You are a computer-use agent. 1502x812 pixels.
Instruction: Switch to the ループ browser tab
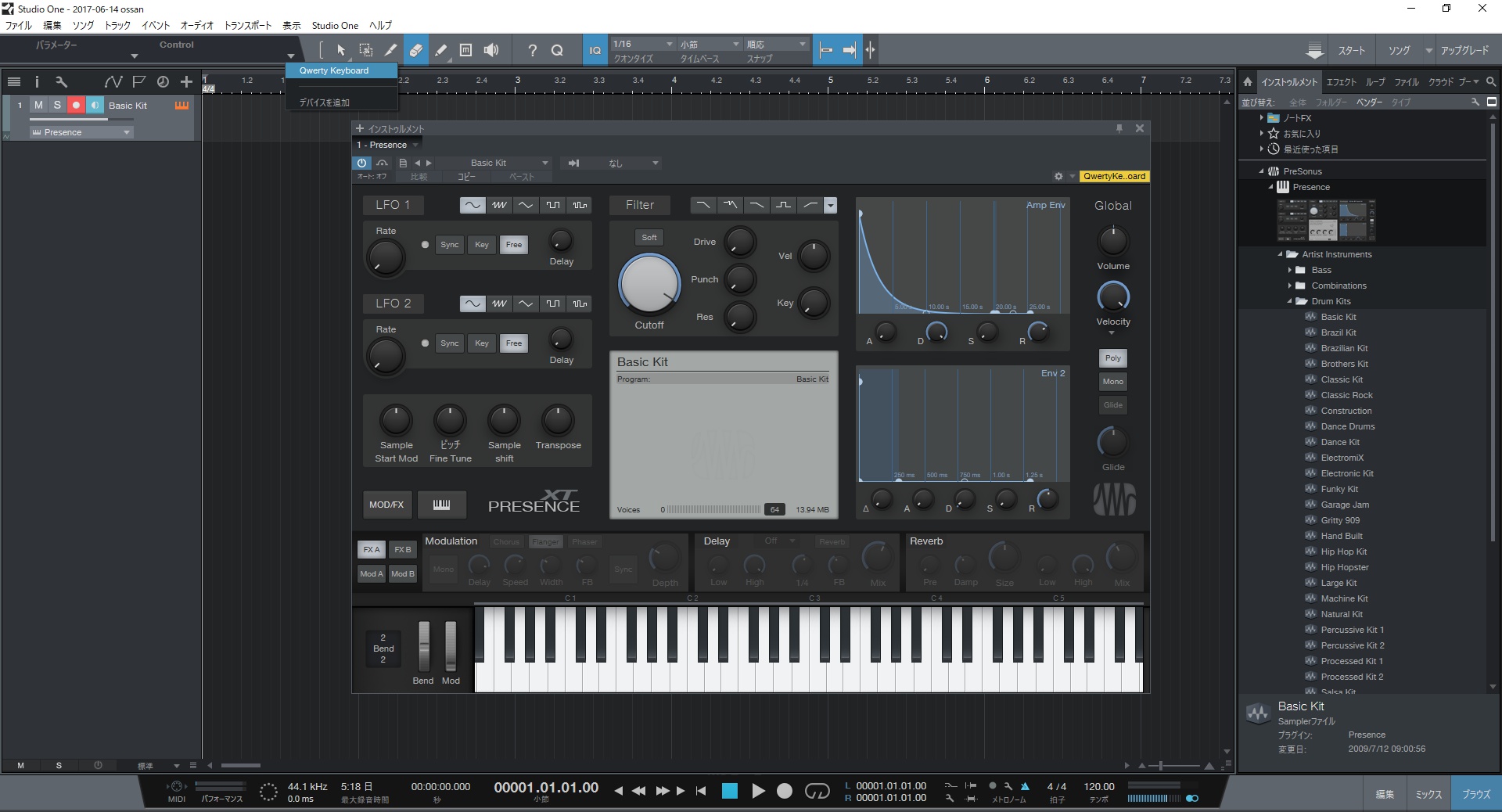point(1375,81)
